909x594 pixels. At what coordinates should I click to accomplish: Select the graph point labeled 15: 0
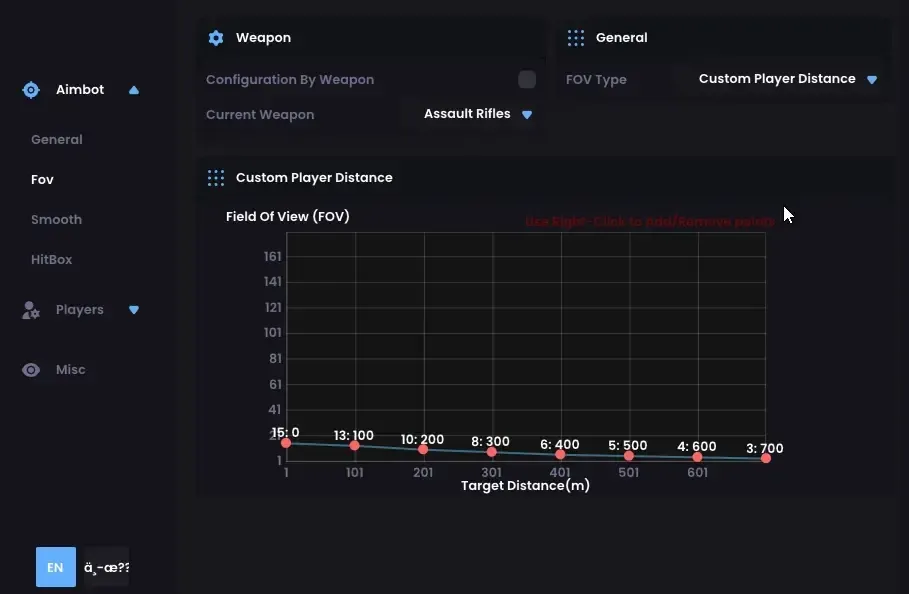286,443
